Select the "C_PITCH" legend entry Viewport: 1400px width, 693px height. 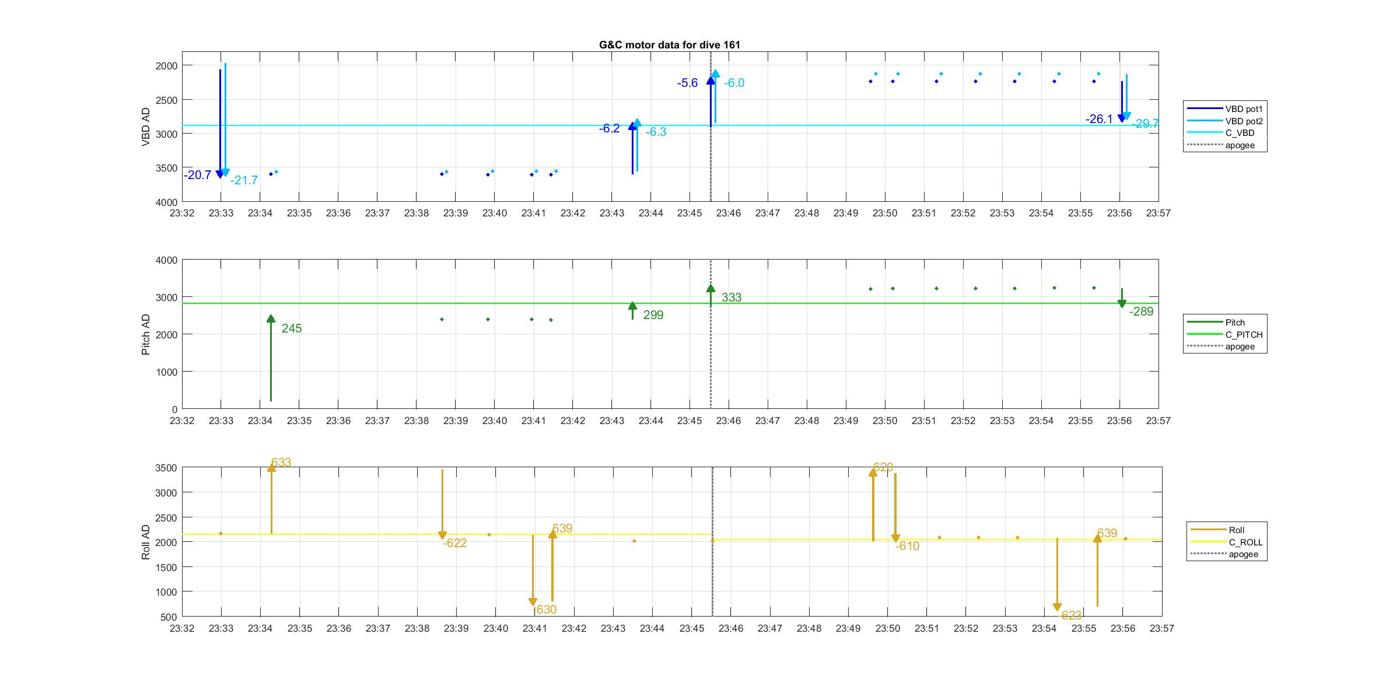[x=1227, y=335]
